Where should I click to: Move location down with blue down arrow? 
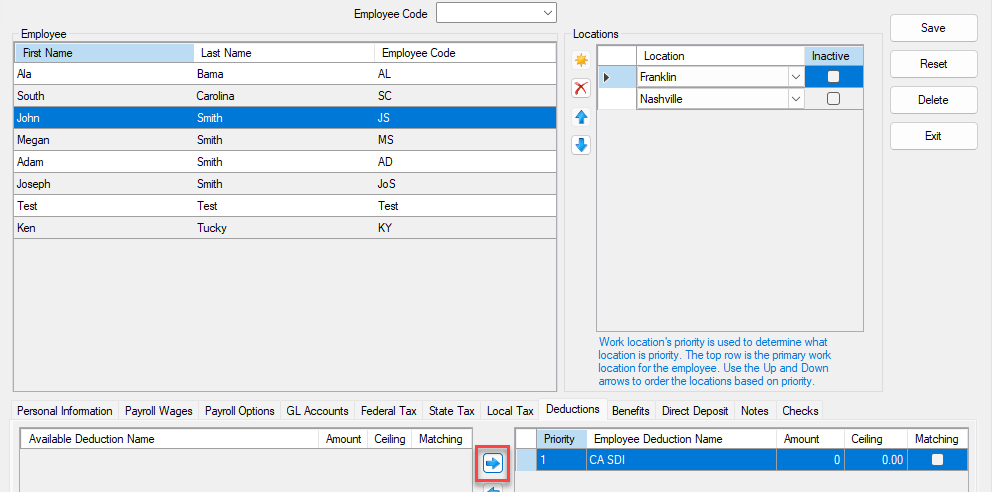click(581, 145)
